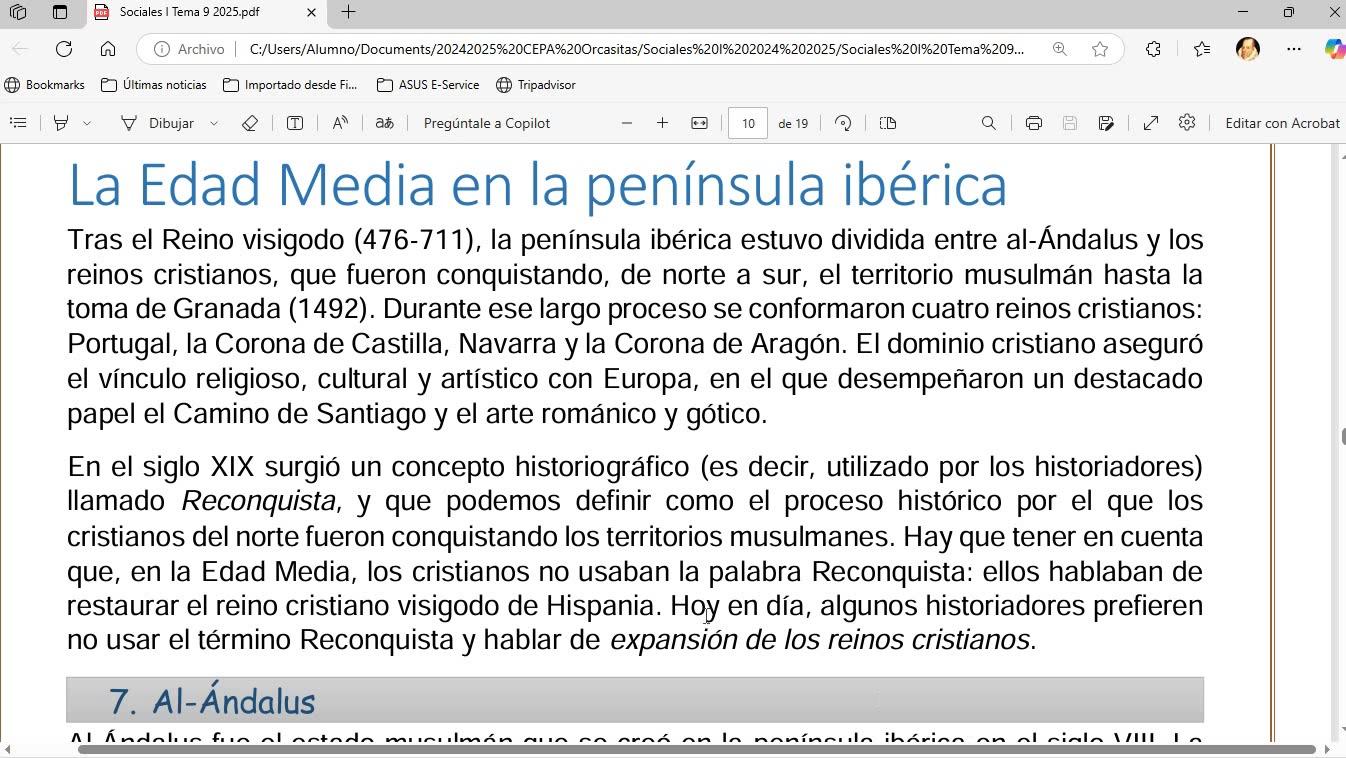Viewport: 1346px width, 758px height.
Task: Open the Importado desde Fi... bookmarks folder
Action: pyautogui.click(x=290, y=85)
